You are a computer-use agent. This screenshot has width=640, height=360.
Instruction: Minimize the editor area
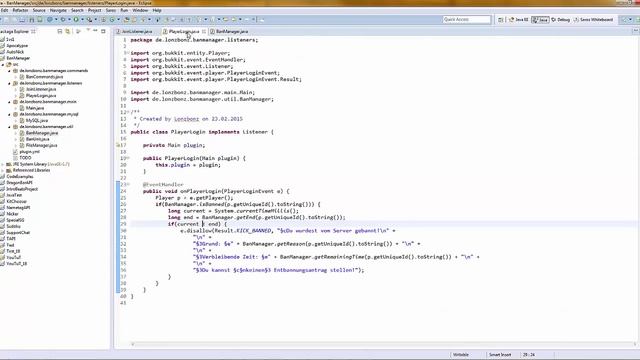point(636,31)
